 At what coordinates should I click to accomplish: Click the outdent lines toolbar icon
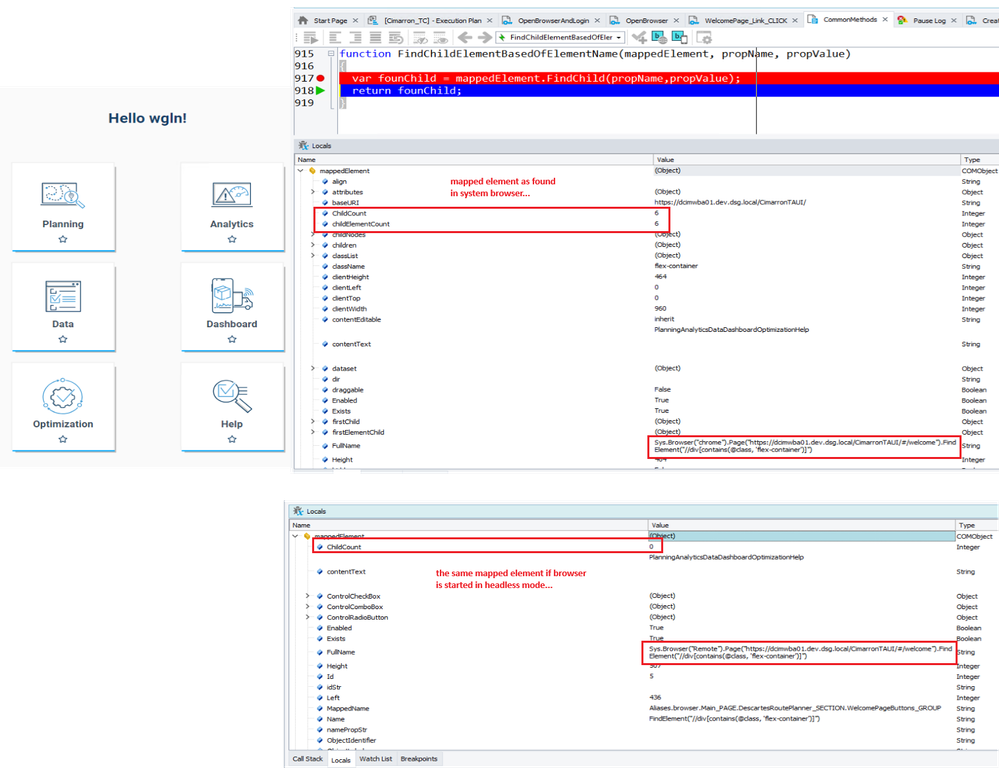pos(335,38)
